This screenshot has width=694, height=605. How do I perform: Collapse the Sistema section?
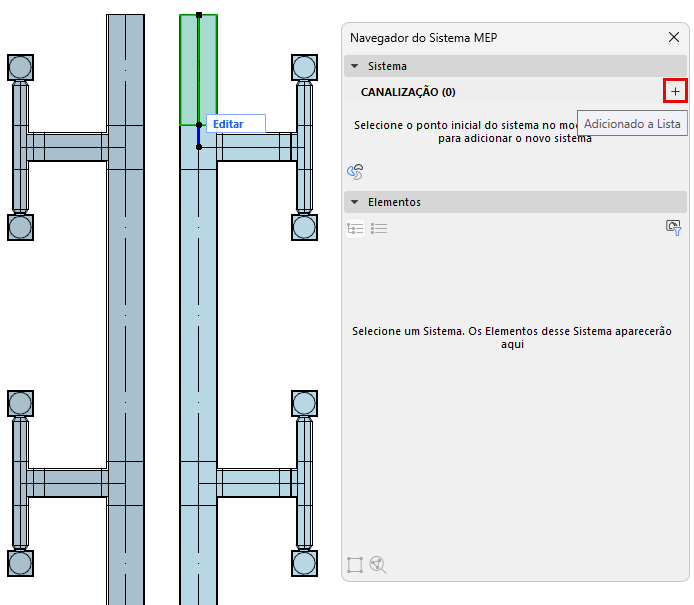(x=355, y=66)
